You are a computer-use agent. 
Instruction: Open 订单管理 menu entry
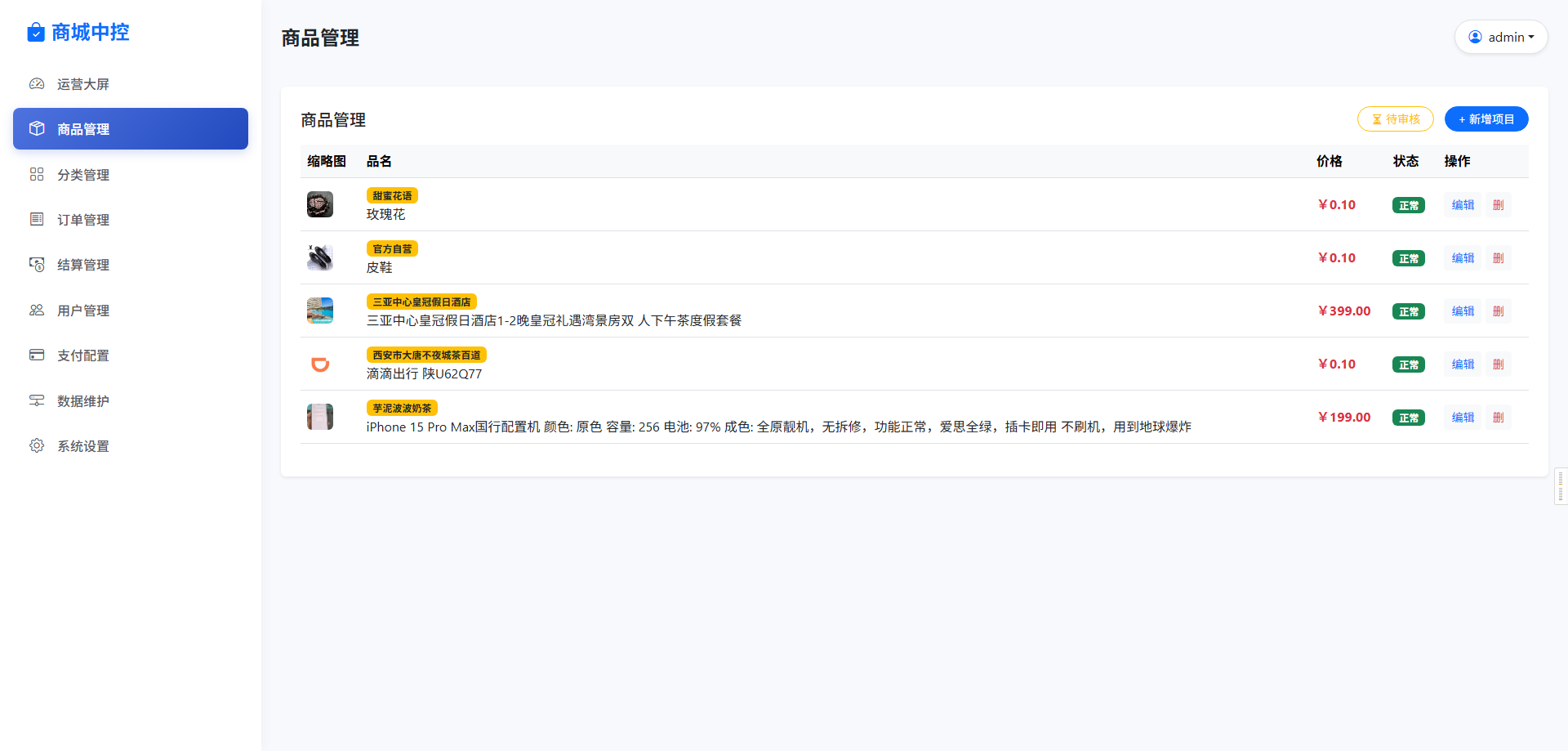pyautogui.click(x=131, y=220)
